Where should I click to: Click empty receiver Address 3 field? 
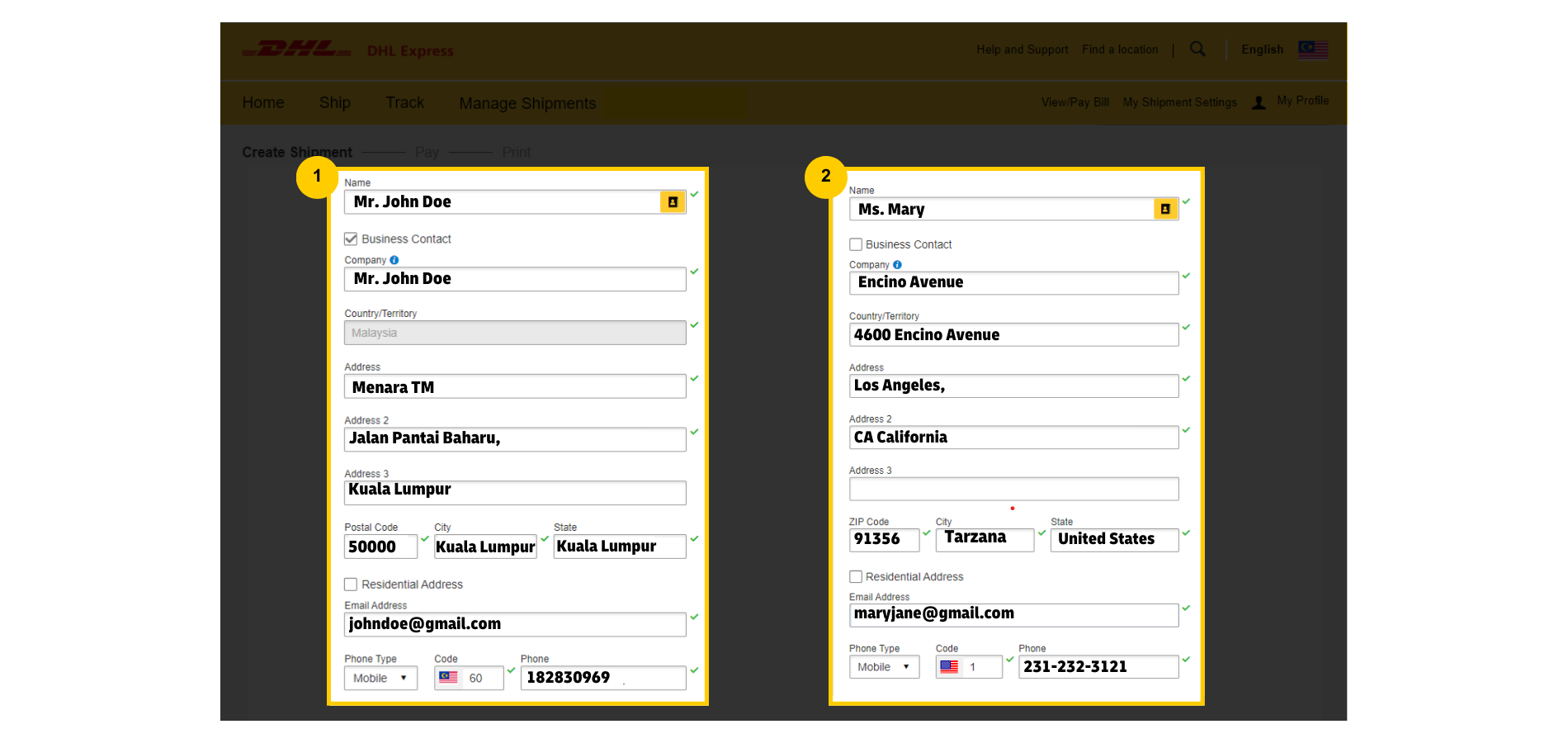tap(1013, 489)
